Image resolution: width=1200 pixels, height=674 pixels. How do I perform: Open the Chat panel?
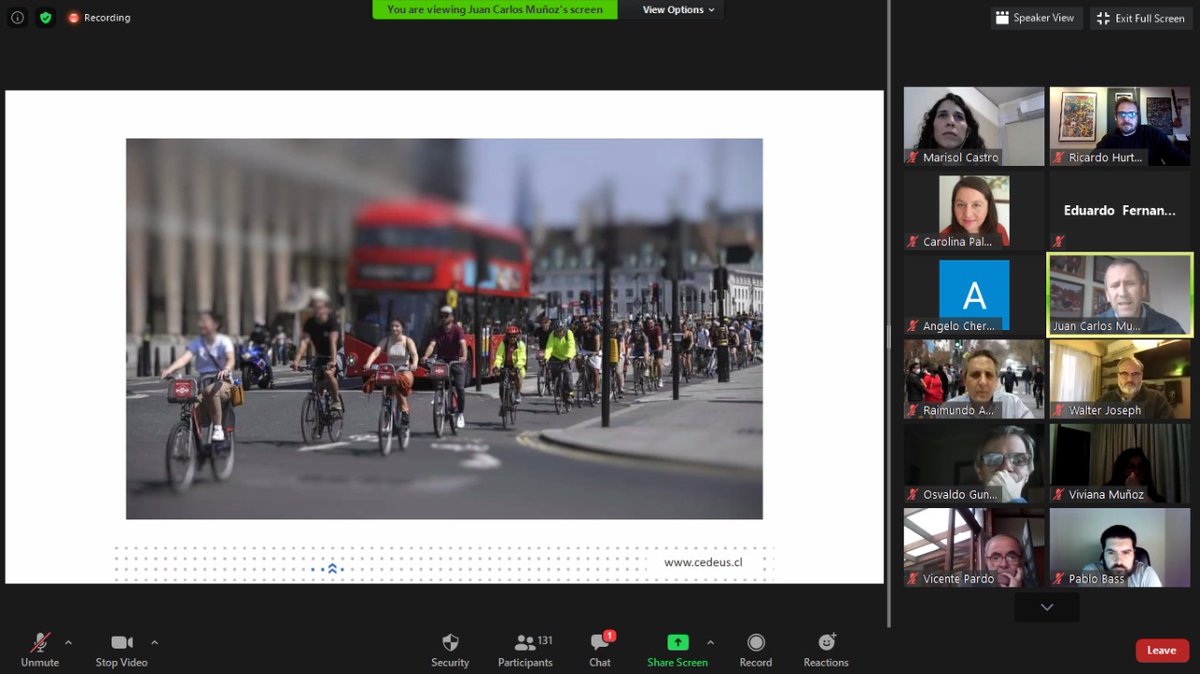point(600,650)
